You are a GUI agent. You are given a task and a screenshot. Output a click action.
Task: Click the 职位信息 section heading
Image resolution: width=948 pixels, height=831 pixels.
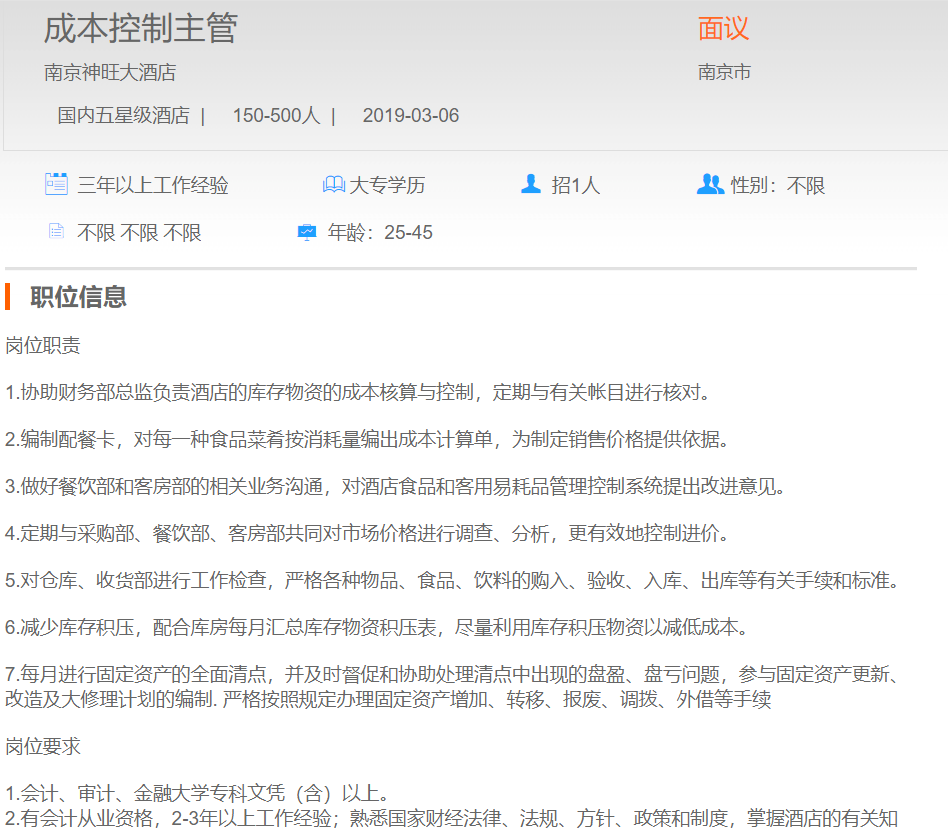pos(79,297)
